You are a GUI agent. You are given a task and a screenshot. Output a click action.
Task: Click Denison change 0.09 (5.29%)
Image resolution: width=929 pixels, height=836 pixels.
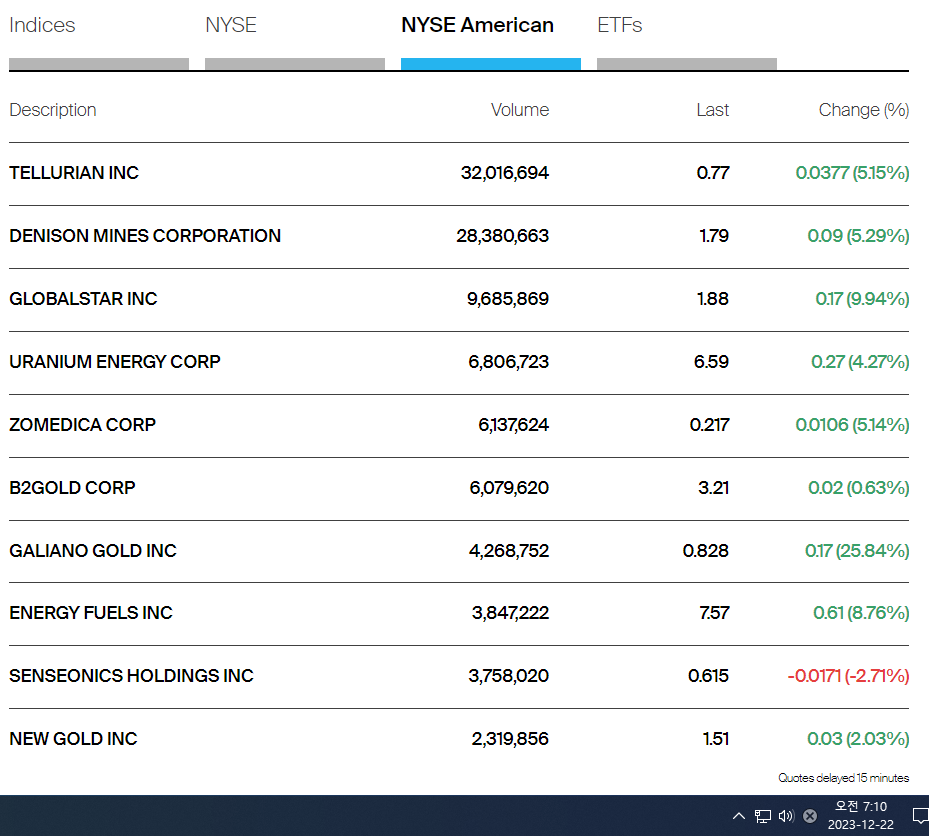[858, 235]
